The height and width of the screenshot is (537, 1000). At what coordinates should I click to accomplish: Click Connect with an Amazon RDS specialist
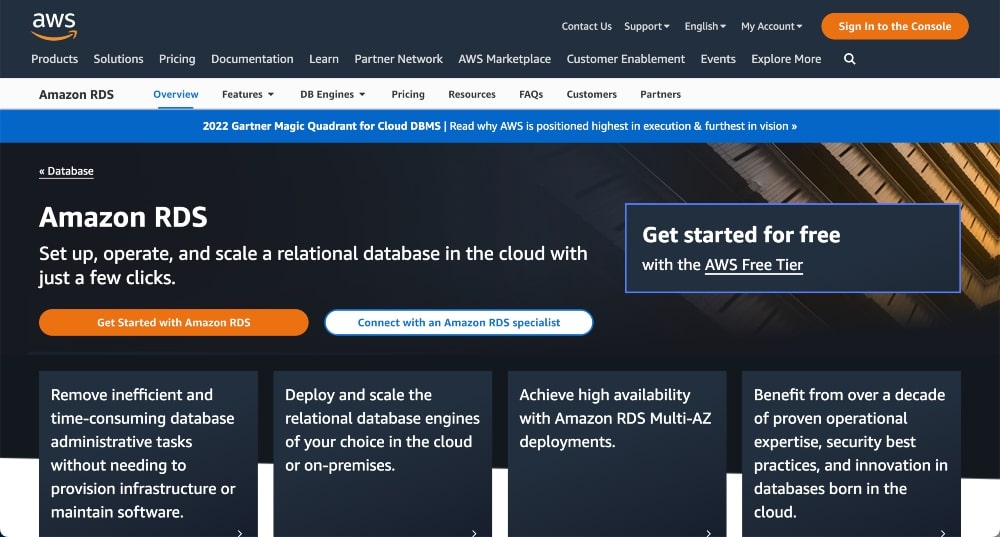coord(459,322)
